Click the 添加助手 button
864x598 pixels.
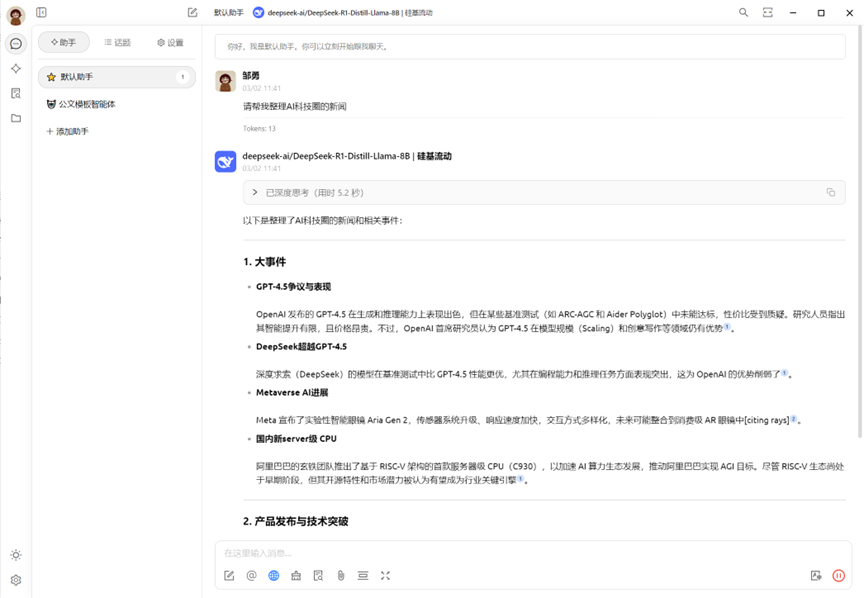pos(68,132)
